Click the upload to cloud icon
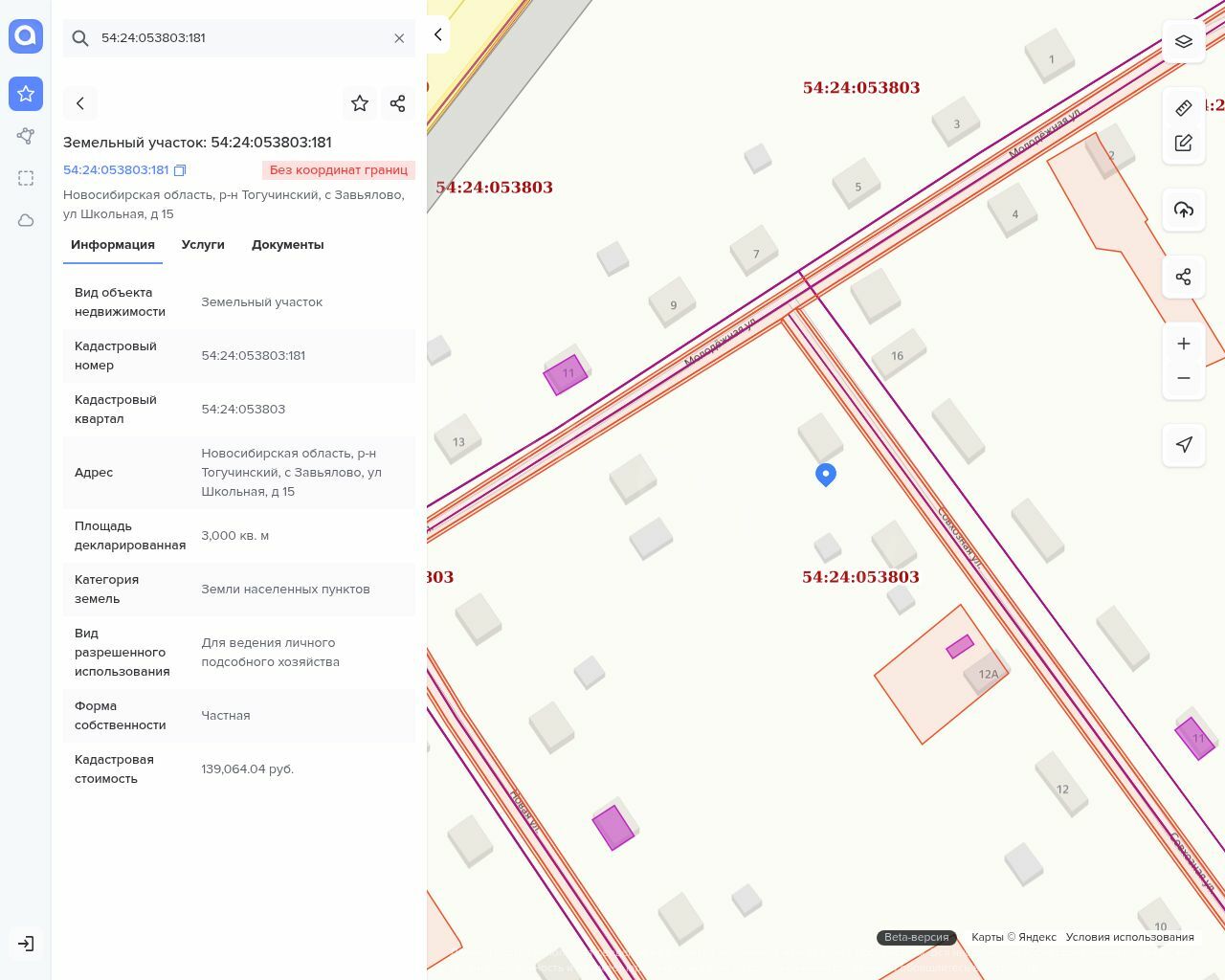Image resolution: width=1225 pixels, height=980 pixels. coord(1183,210)
